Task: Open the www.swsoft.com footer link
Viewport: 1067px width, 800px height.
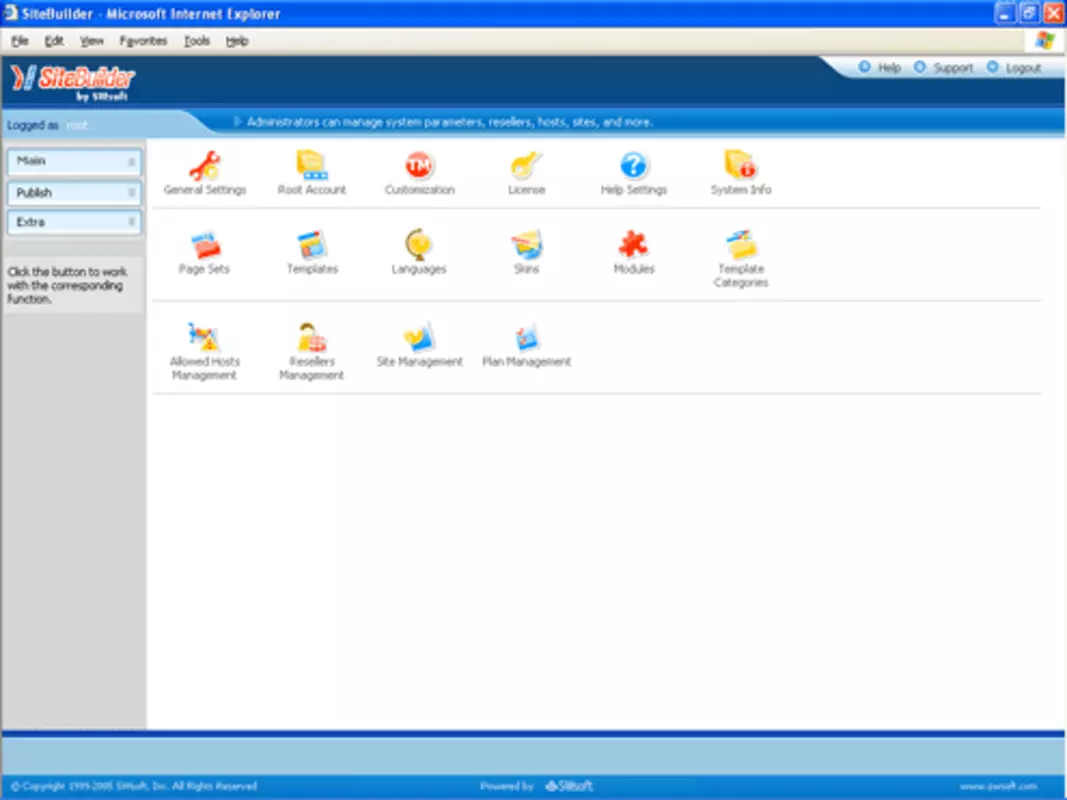Action: [x=998, y=786]
